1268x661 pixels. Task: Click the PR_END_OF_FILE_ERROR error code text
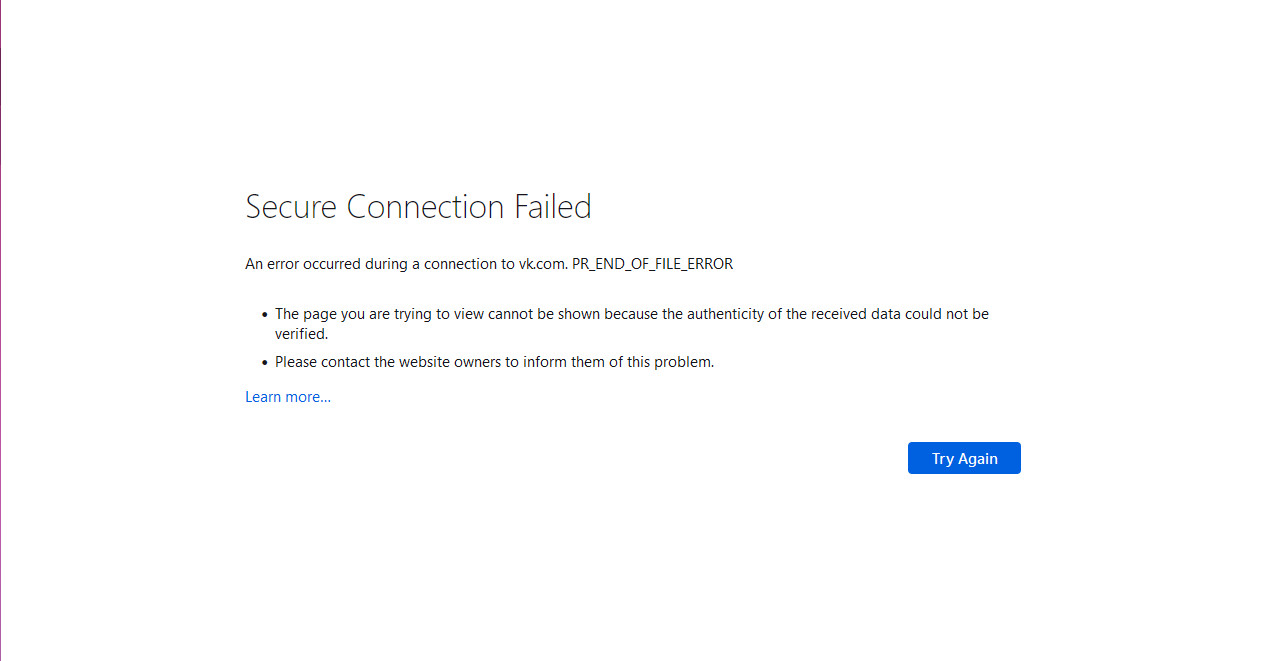click(652, 264)
